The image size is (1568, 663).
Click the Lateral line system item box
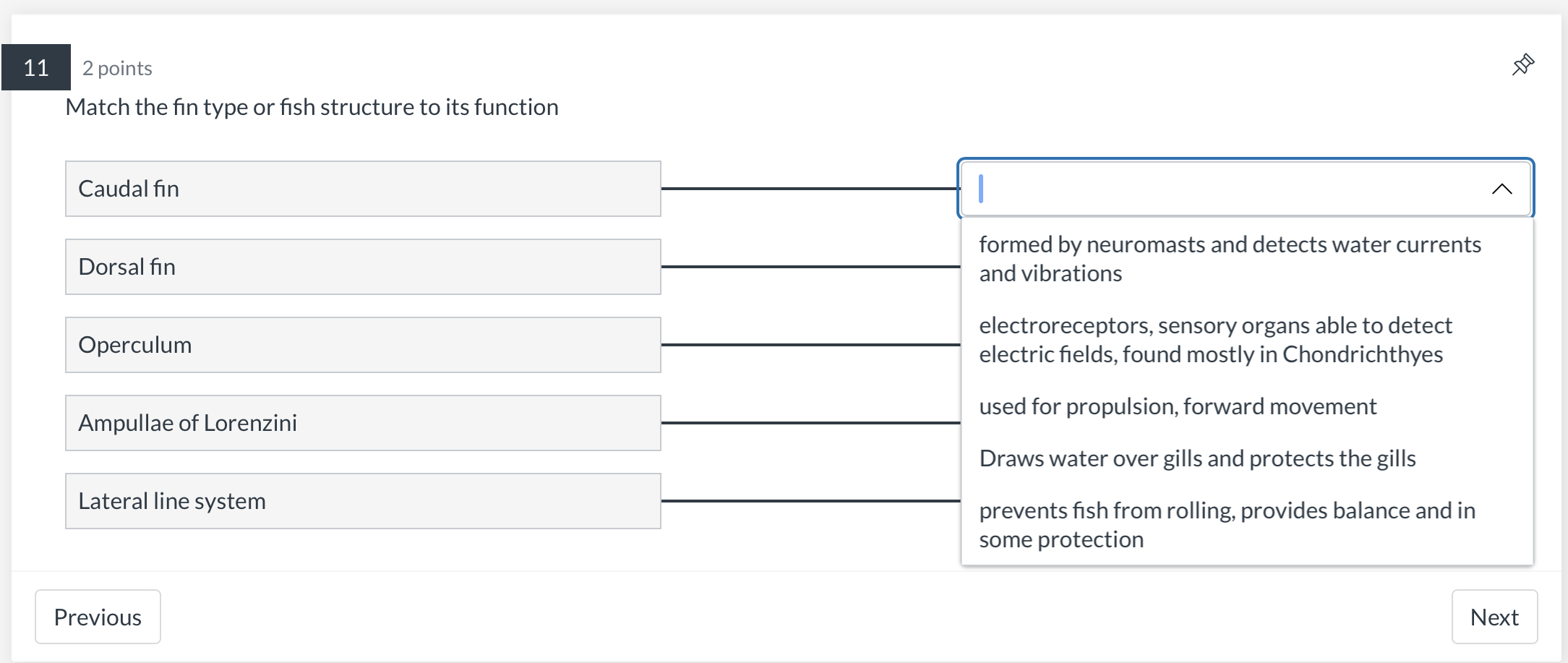361,500
